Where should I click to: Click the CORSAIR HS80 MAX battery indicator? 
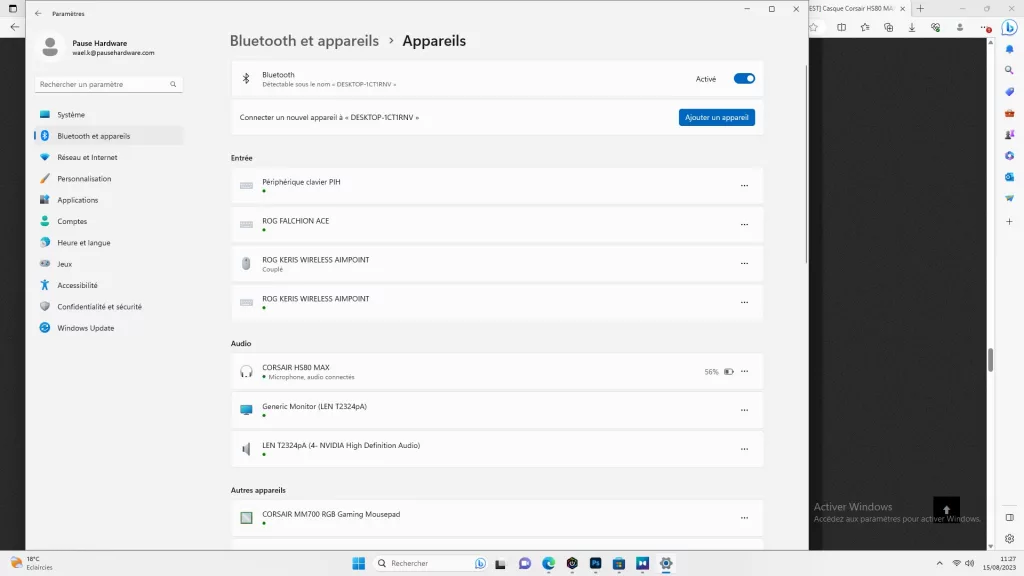pos(728,372)
